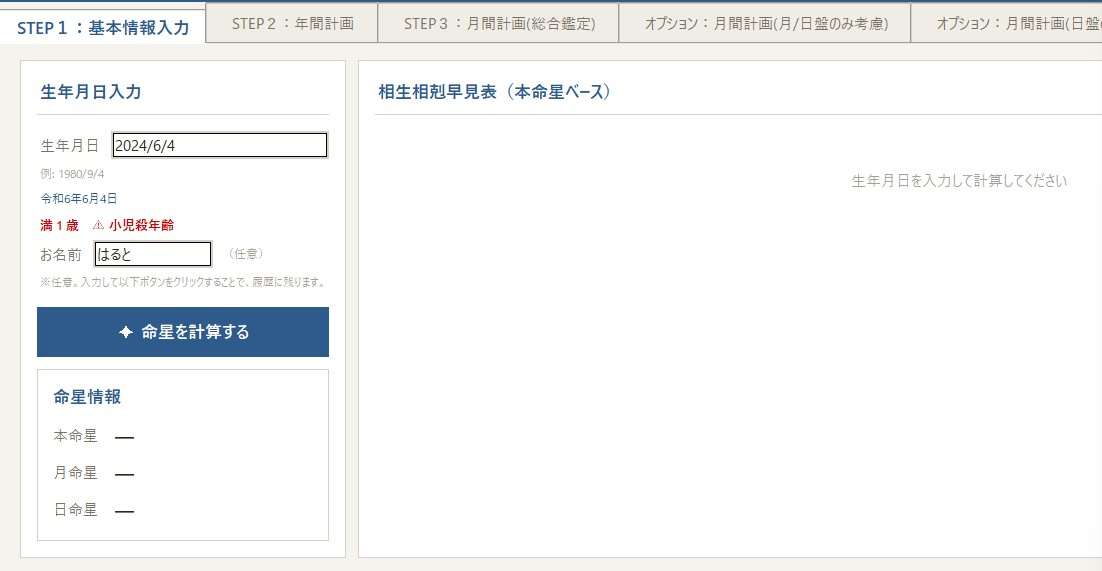Viewport: 1102px width, 571px height.
Task: Click the 日命星 row label
Action: 75,509
